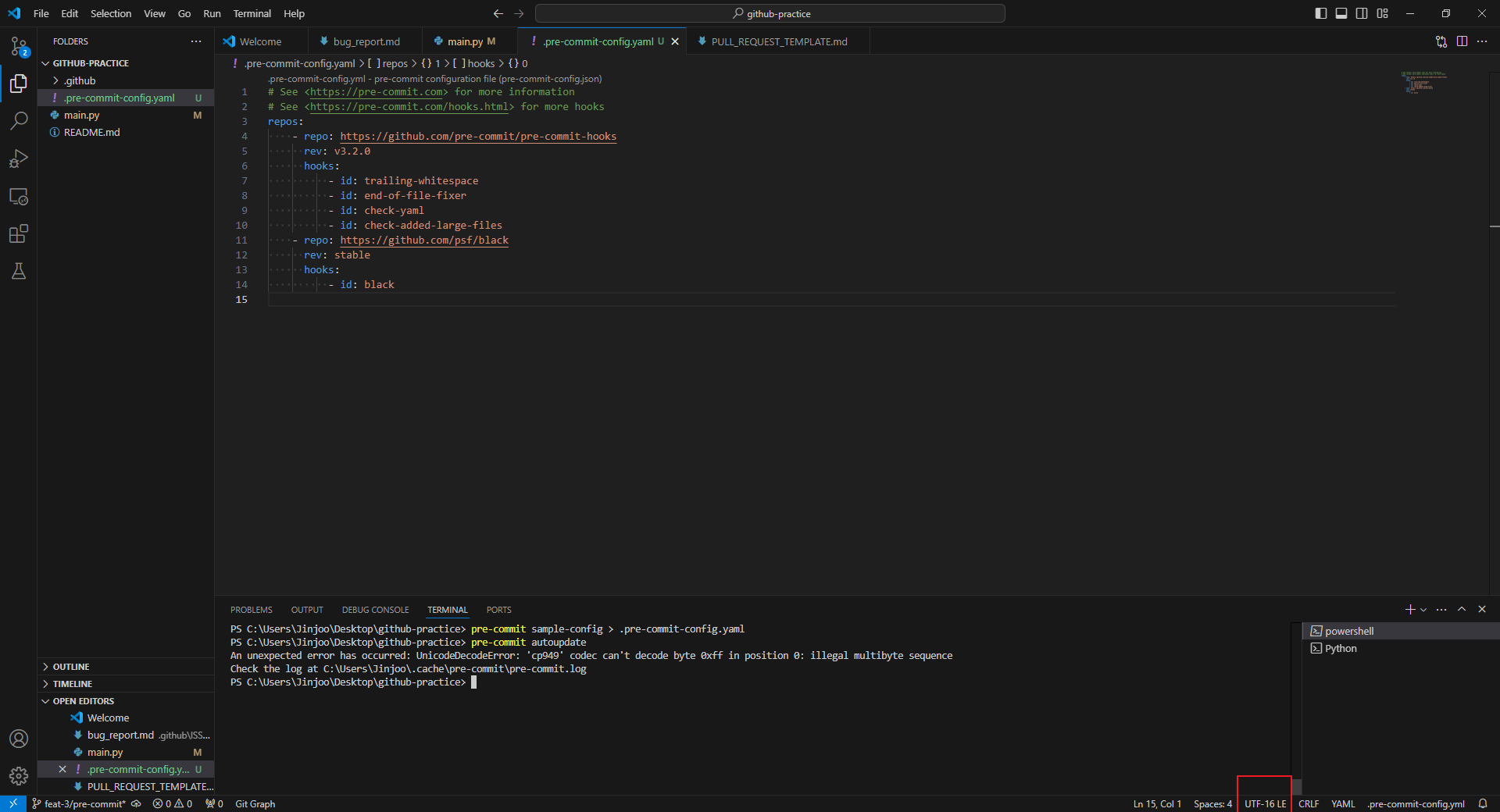Toggle secondary side bar visibility
1500x812 pixels.
[x=1362, y=13]
